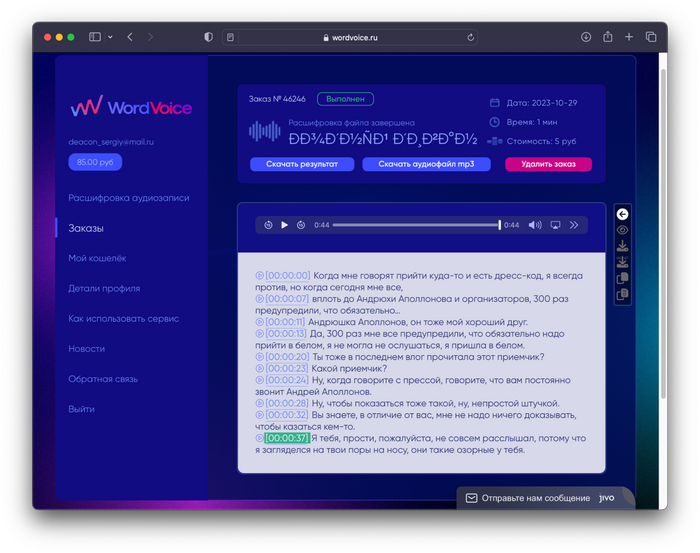Mute the audio player volume

coord(535,225)
